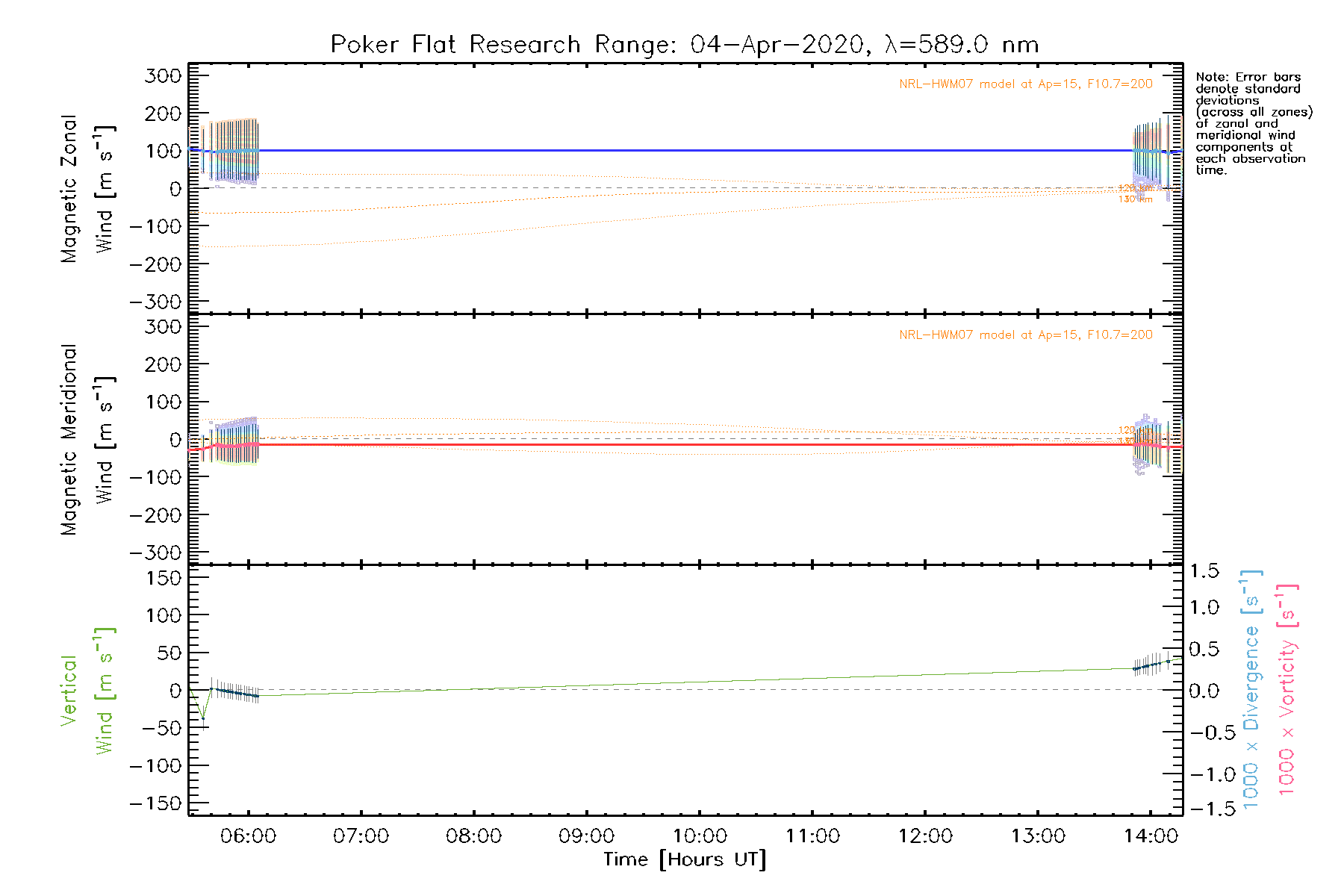Image resolution: width=1344 pixels, height=896 pixels.
Task: Click the 11:00 time tick label
Action: (x=812, y=836)
